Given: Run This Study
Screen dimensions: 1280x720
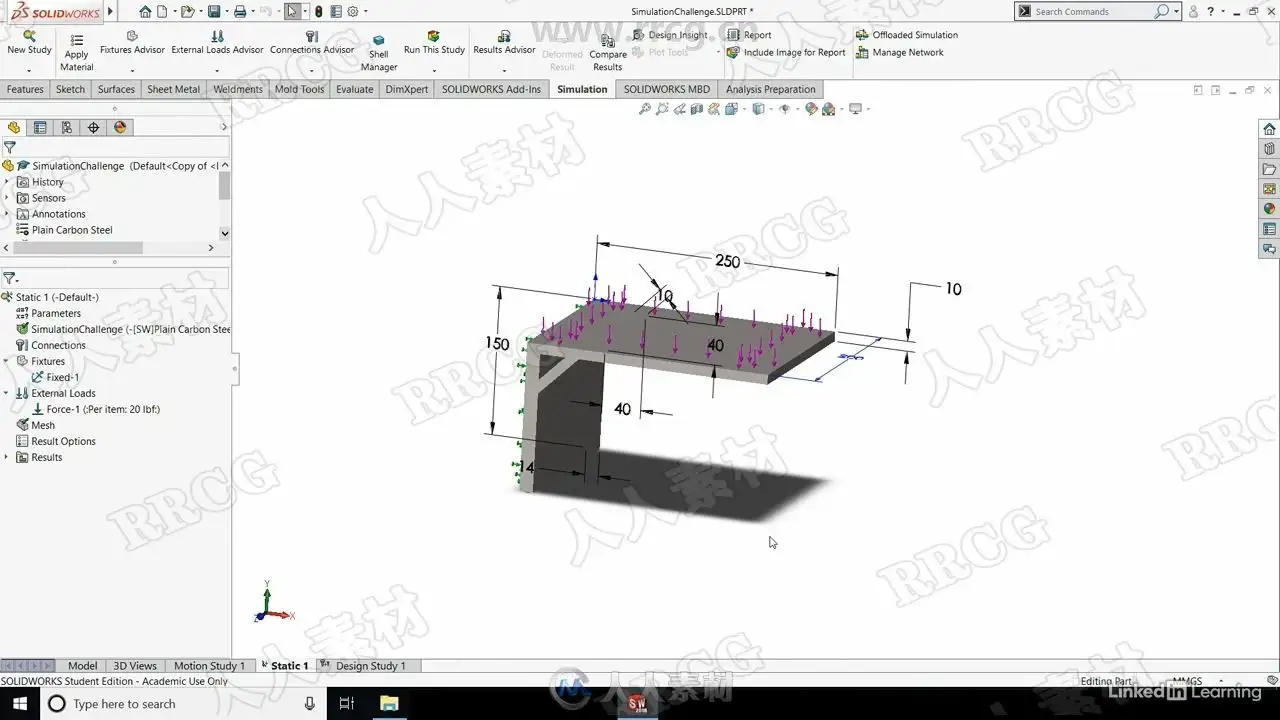Looking at the screenshot, I should pyautogui.click(x=434, y=43).
